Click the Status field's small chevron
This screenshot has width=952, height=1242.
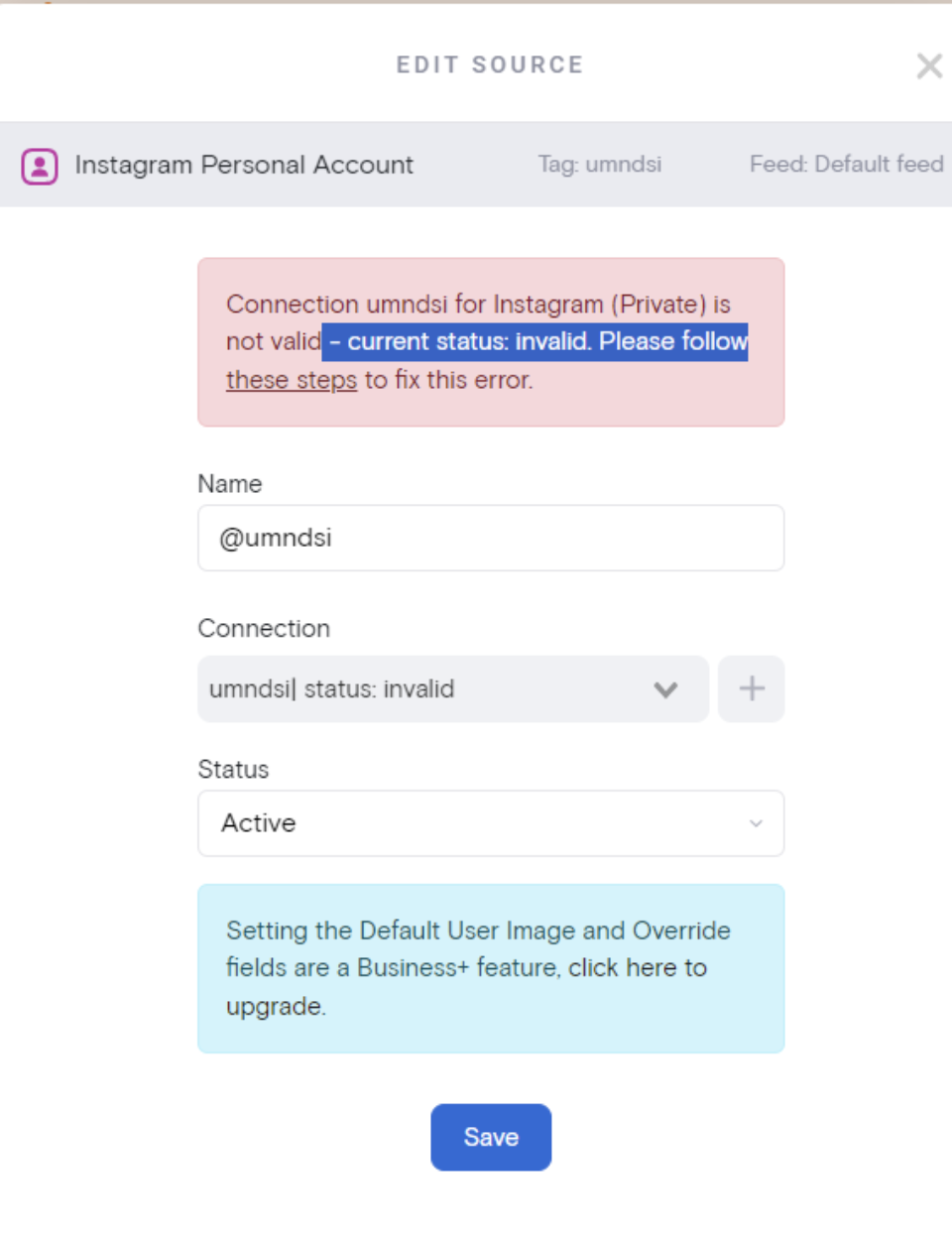tap(756, 823)
